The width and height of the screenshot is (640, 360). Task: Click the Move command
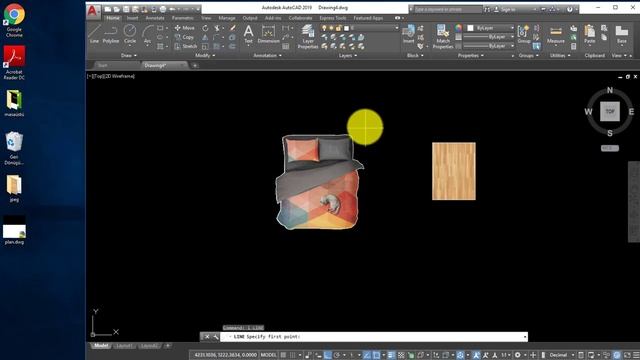pyautogui.click(x=184, y=28)
